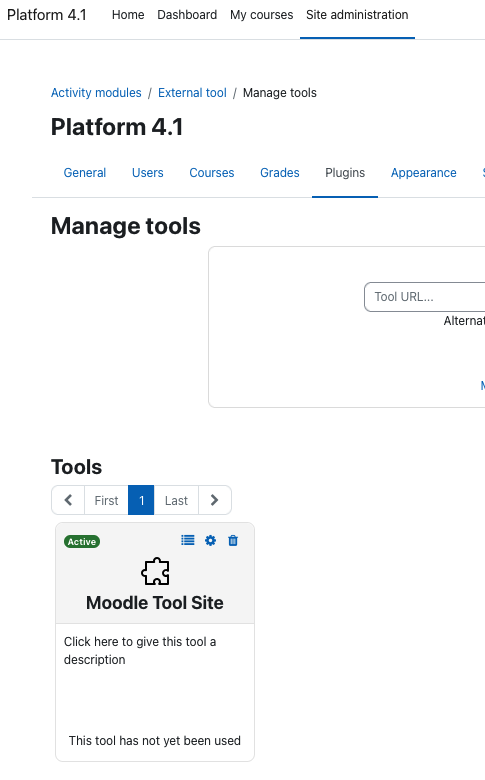
Task: Switch to the Courses tab
Action: click(212, 173)
